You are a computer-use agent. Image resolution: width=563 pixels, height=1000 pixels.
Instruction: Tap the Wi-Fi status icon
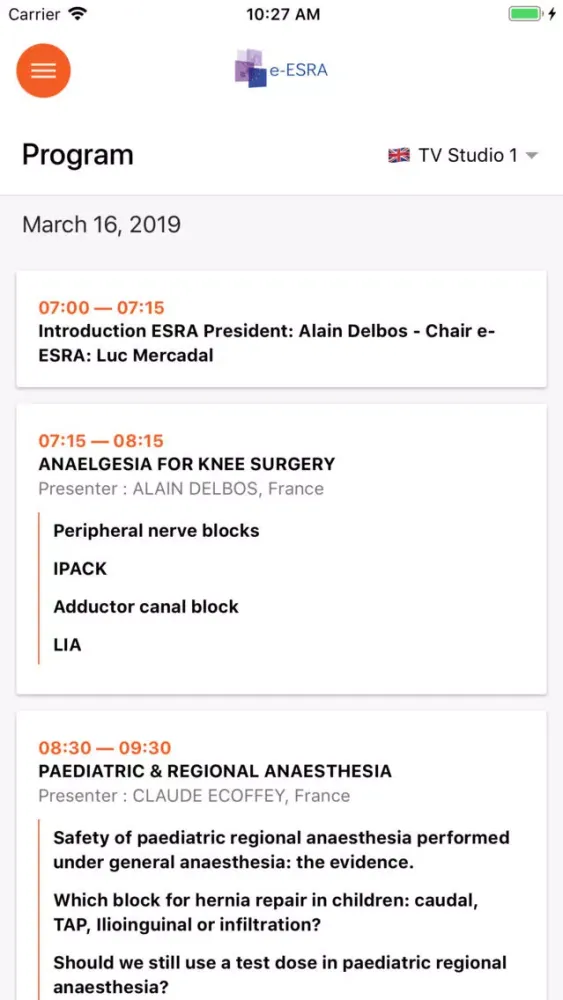coord(78,14)
